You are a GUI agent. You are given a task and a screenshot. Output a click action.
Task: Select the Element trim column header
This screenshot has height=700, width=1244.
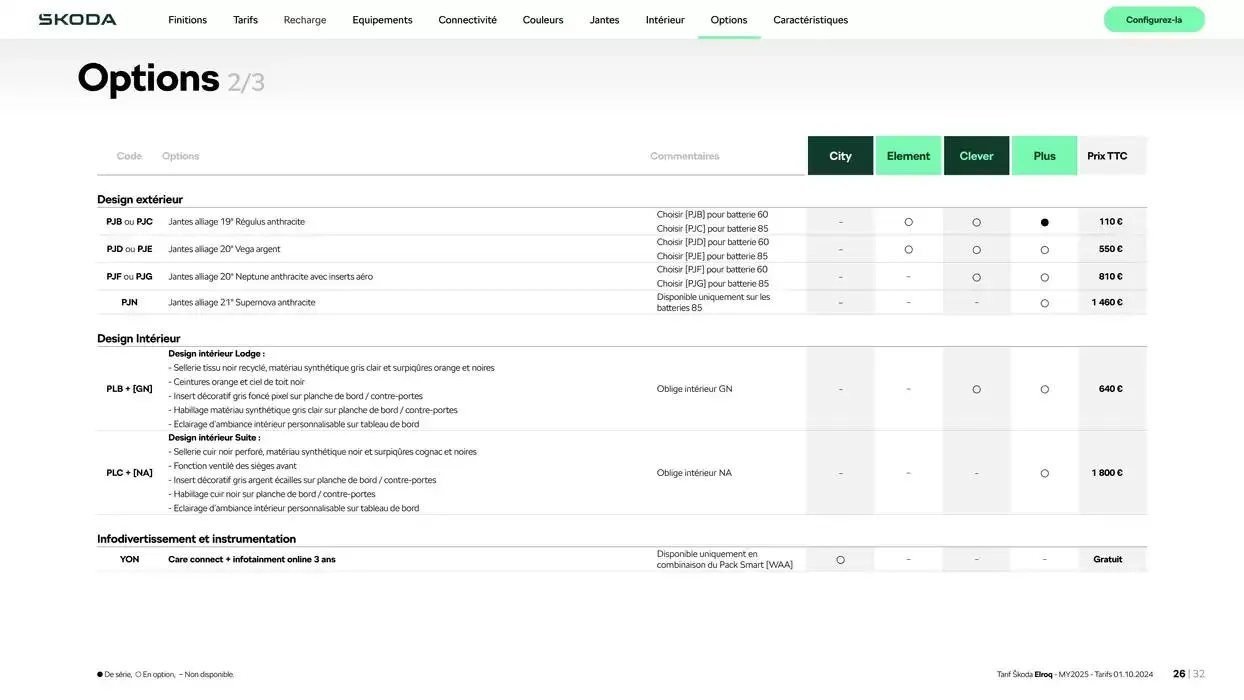coord(908,156)
